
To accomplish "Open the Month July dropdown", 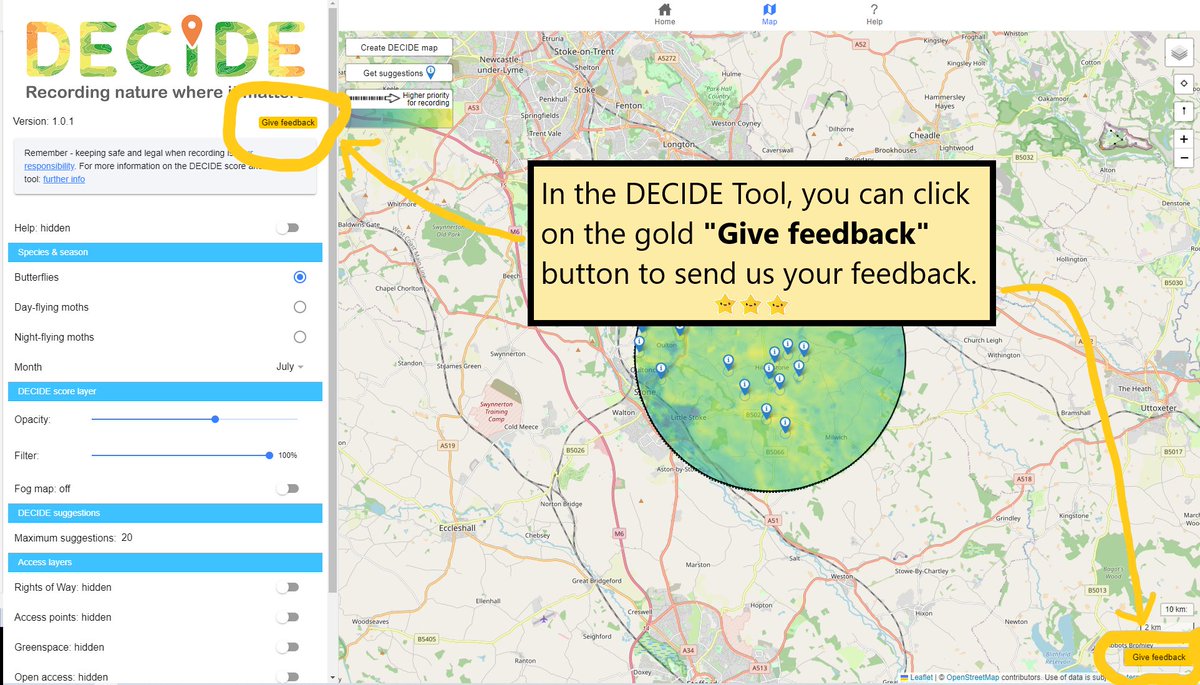I will pyautogui.click(x=290, y=367).
